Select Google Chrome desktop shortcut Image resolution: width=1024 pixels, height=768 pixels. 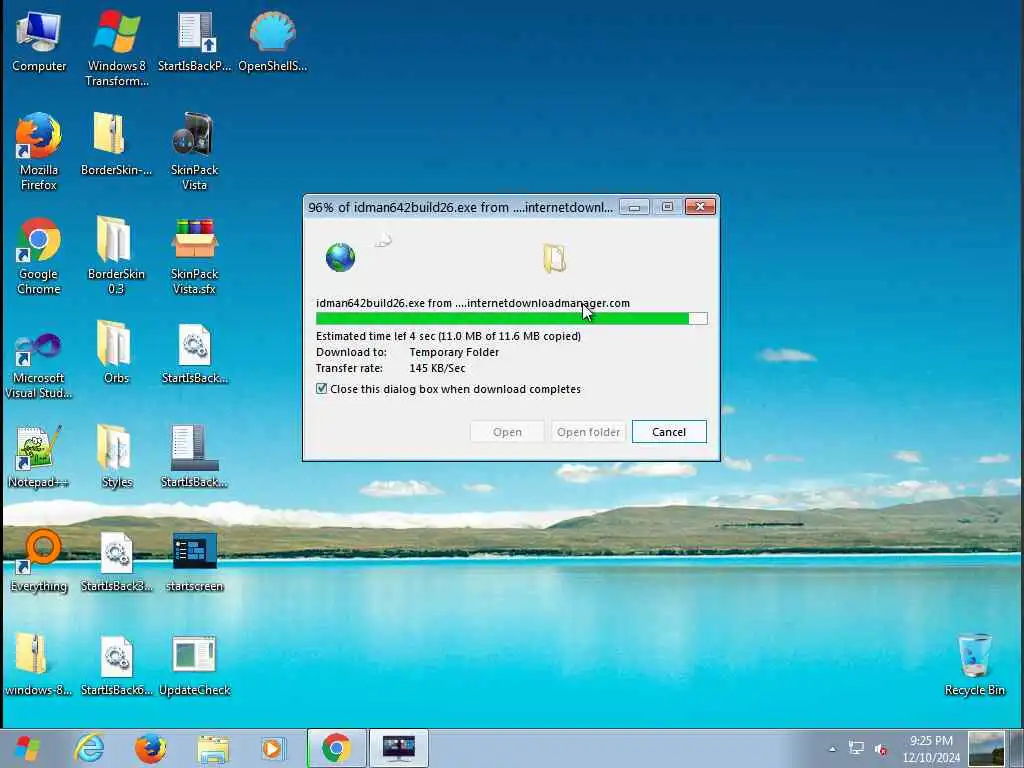click(39, 256)
